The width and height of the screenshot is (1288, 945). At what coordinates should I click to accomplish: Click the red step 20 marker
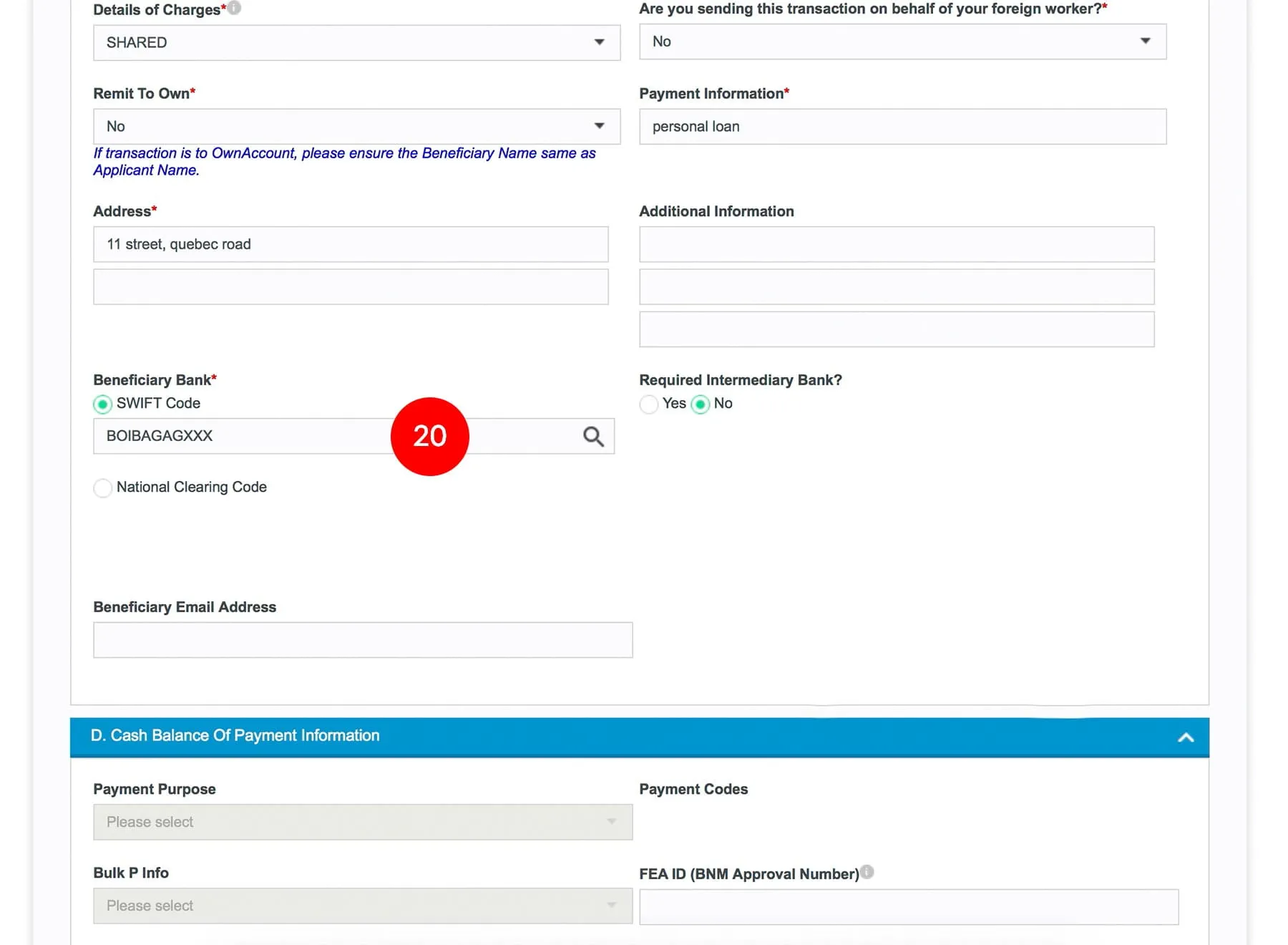(x=429, y=436)
